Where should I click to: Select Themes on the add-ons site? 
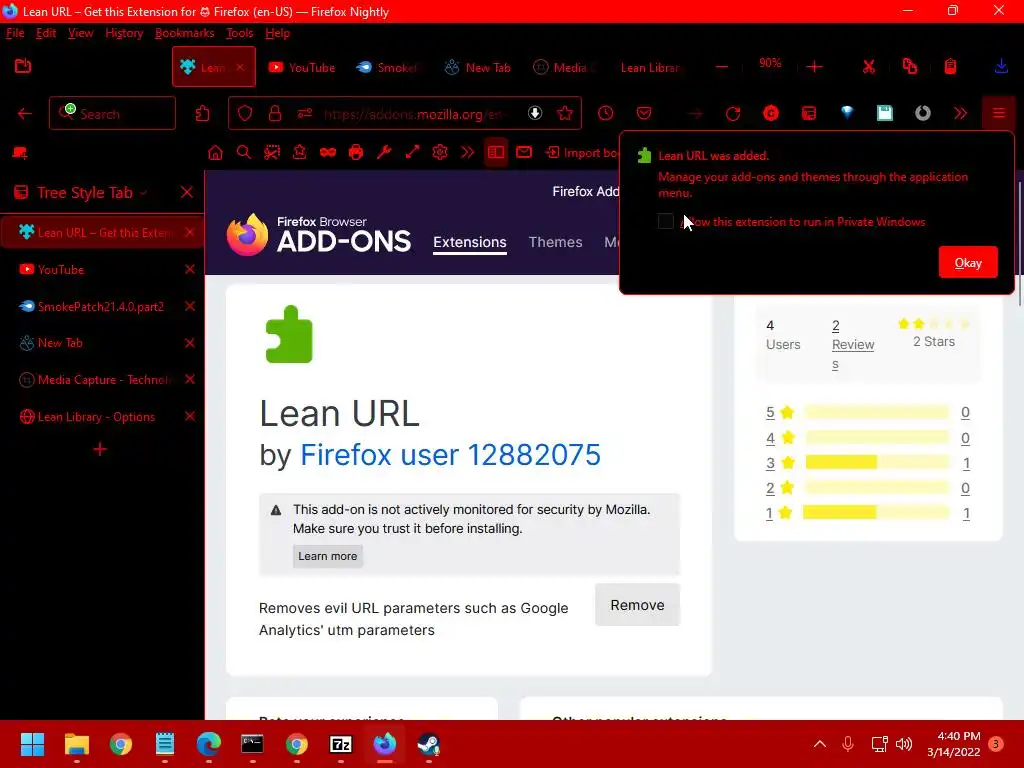point(555,242)
